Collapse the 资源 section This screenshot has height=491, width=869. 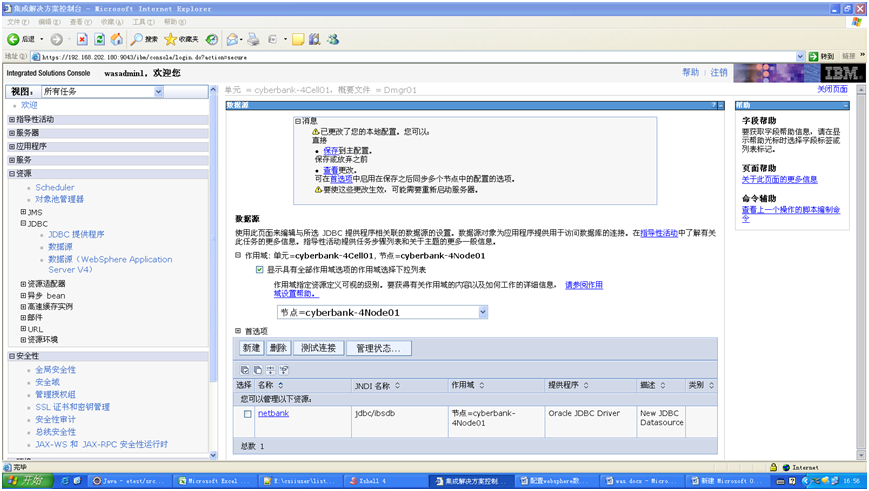[12, 173]
